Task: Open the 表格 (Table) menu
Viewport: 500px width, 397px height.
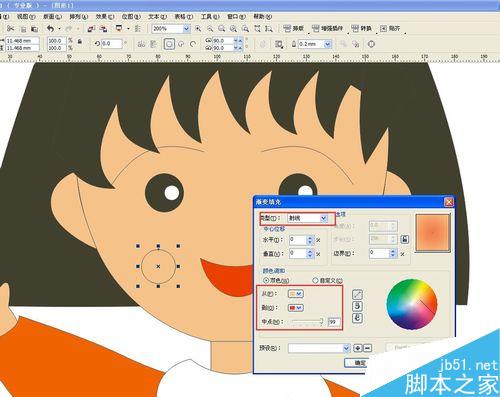Action: point(184,16)
